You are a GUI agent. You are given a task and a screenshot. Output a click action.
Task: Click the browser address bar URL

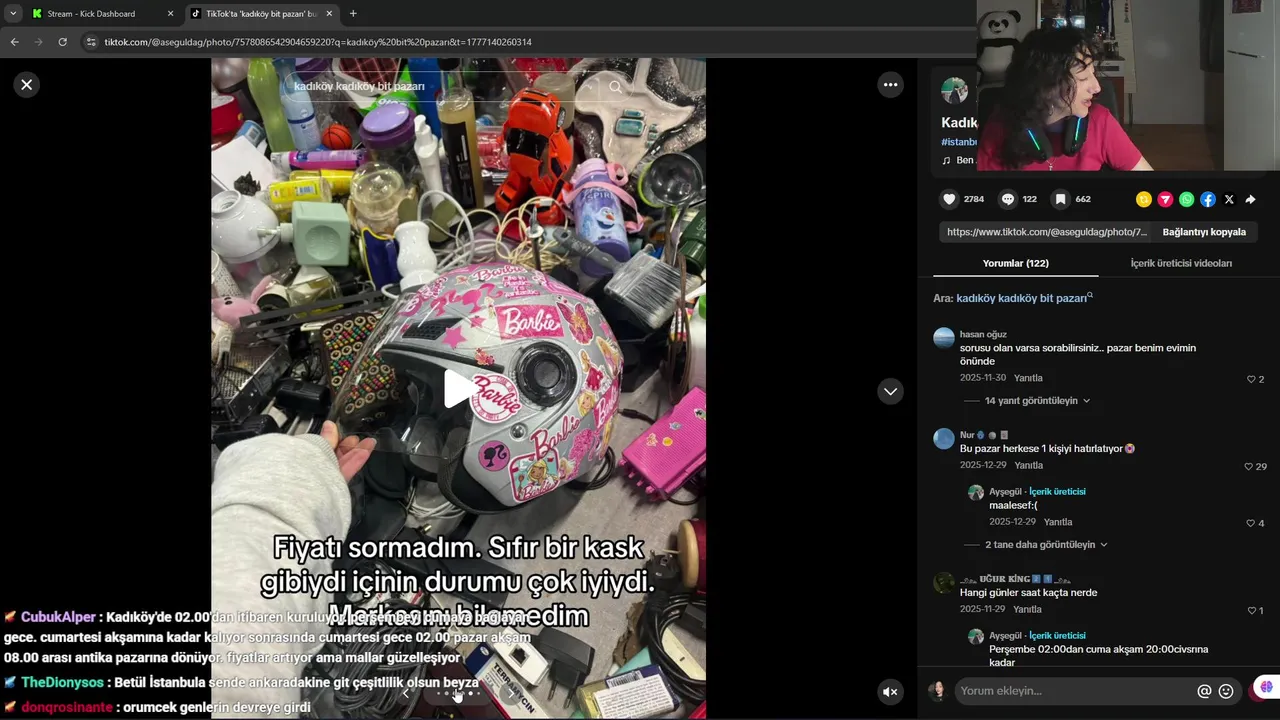coord(318,42)
